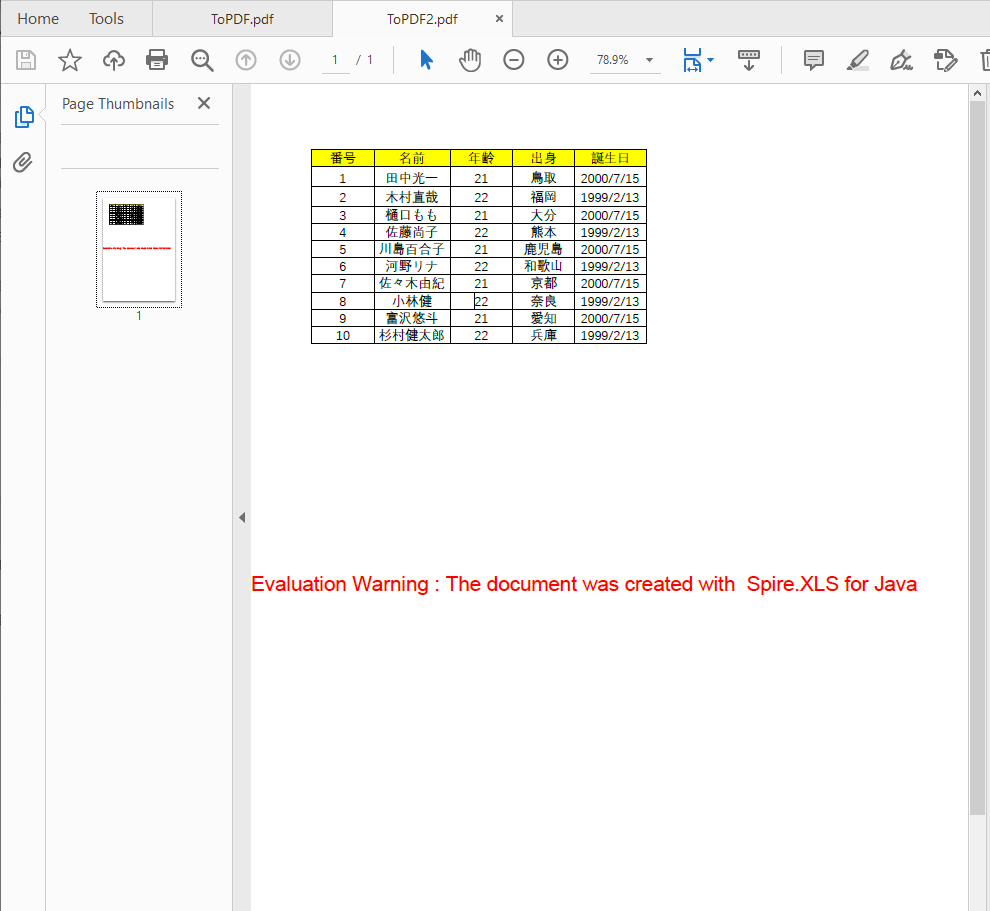Switch to the ToPDF.pdf tab
The height and width of the screenshot is (911, 990).
pos(240,18)
